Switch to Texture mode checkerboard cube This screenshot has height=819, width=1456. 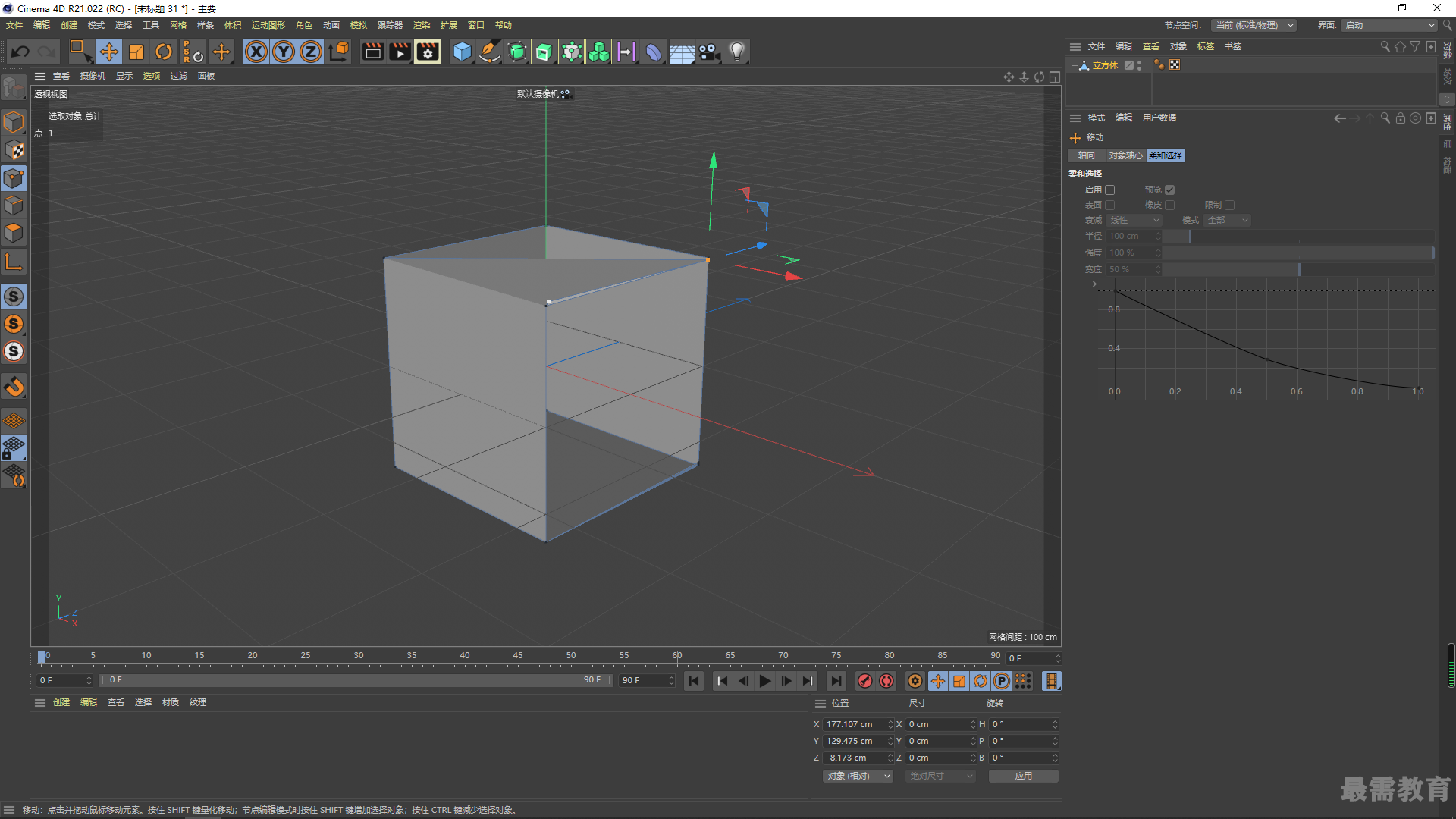tap(14, 150)
